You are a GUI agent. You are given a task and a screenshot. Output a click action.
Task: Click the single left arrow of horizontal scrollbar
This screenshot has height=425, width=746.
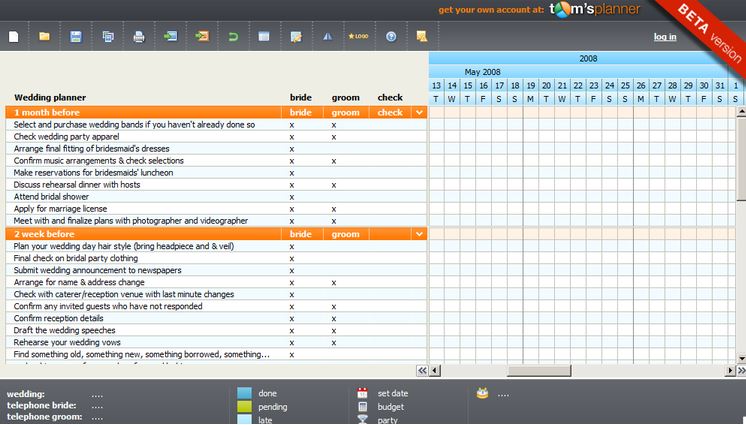[x=435, y=371]
